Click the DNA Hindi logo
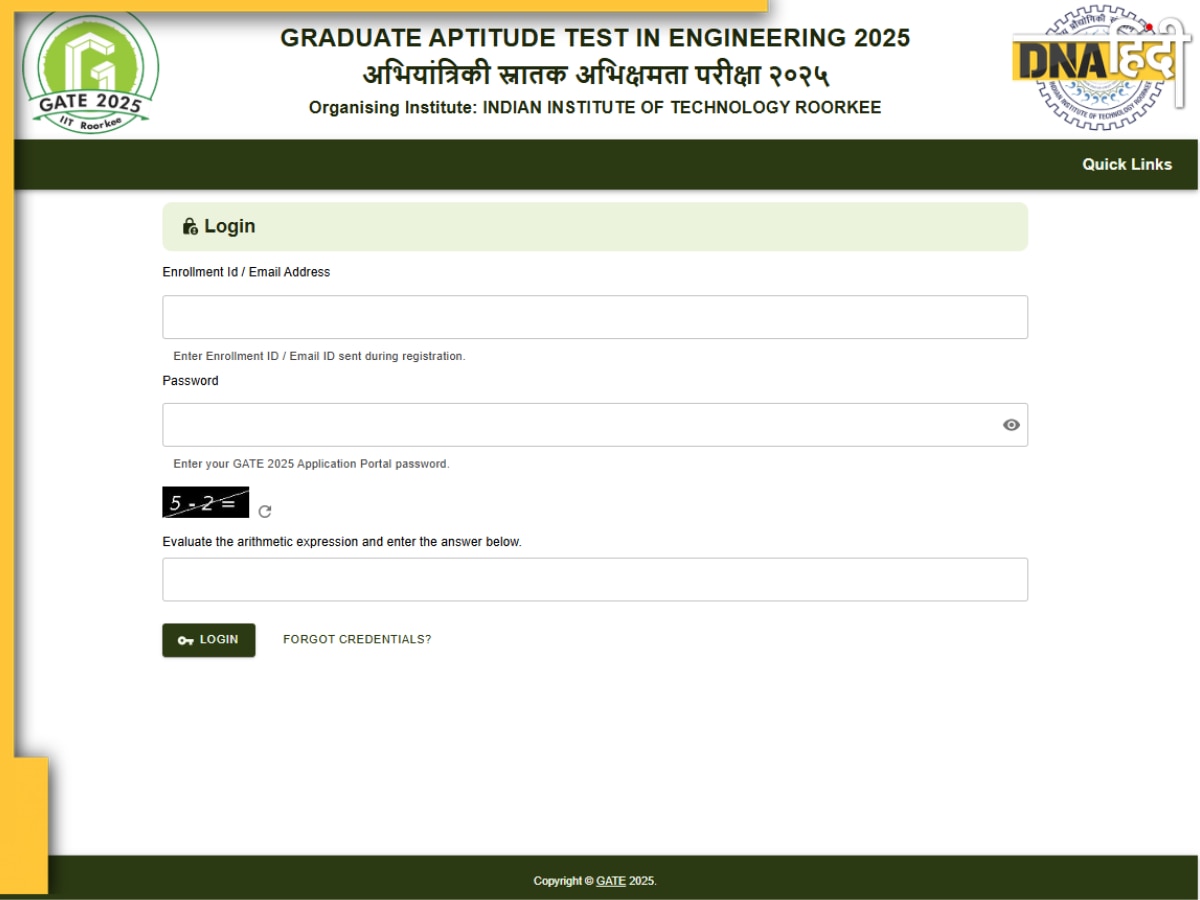 click(1103, 64)
